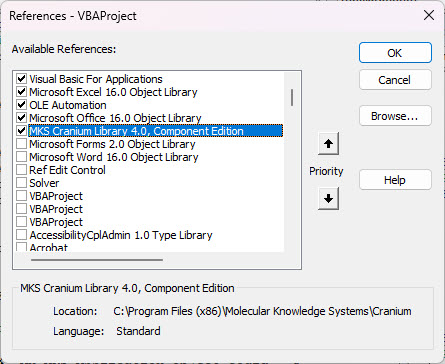Select Visual Basic For Applications entry text
Screen dimensions: 445x364
(96, 79)
